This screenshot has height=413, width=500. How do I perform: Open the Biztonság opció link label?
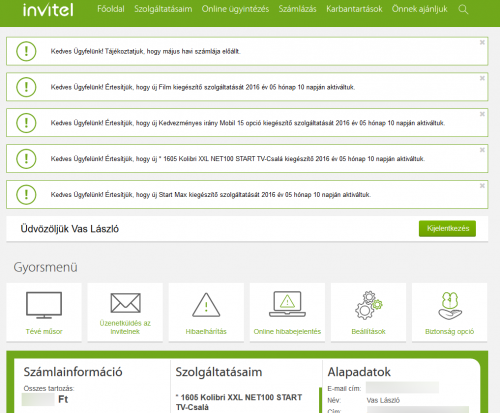pos(449,331)
